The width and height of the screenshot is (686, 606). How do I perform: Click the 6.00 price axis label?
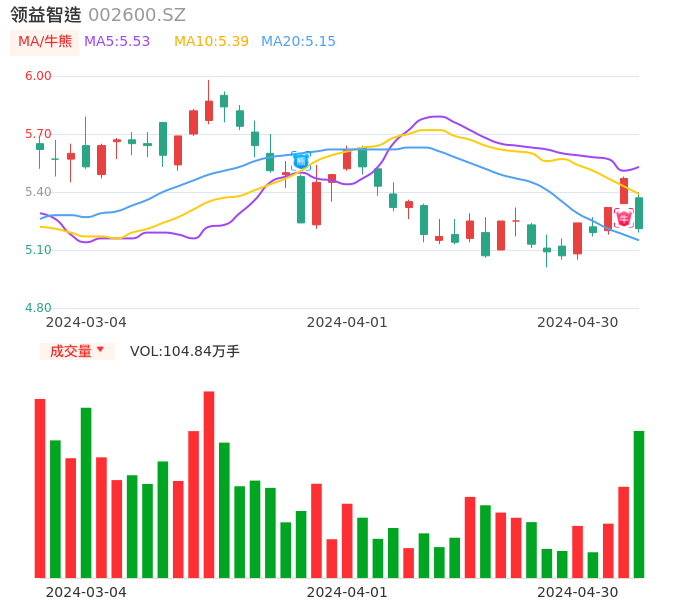[37, 76]
